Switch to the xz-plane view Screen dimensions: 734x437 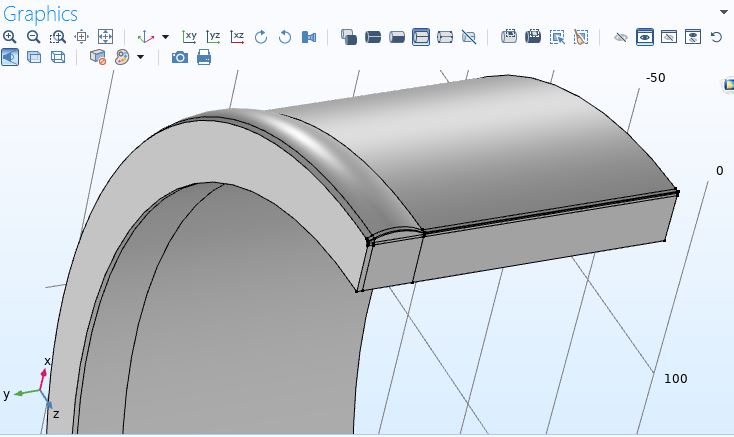[237, 37]
